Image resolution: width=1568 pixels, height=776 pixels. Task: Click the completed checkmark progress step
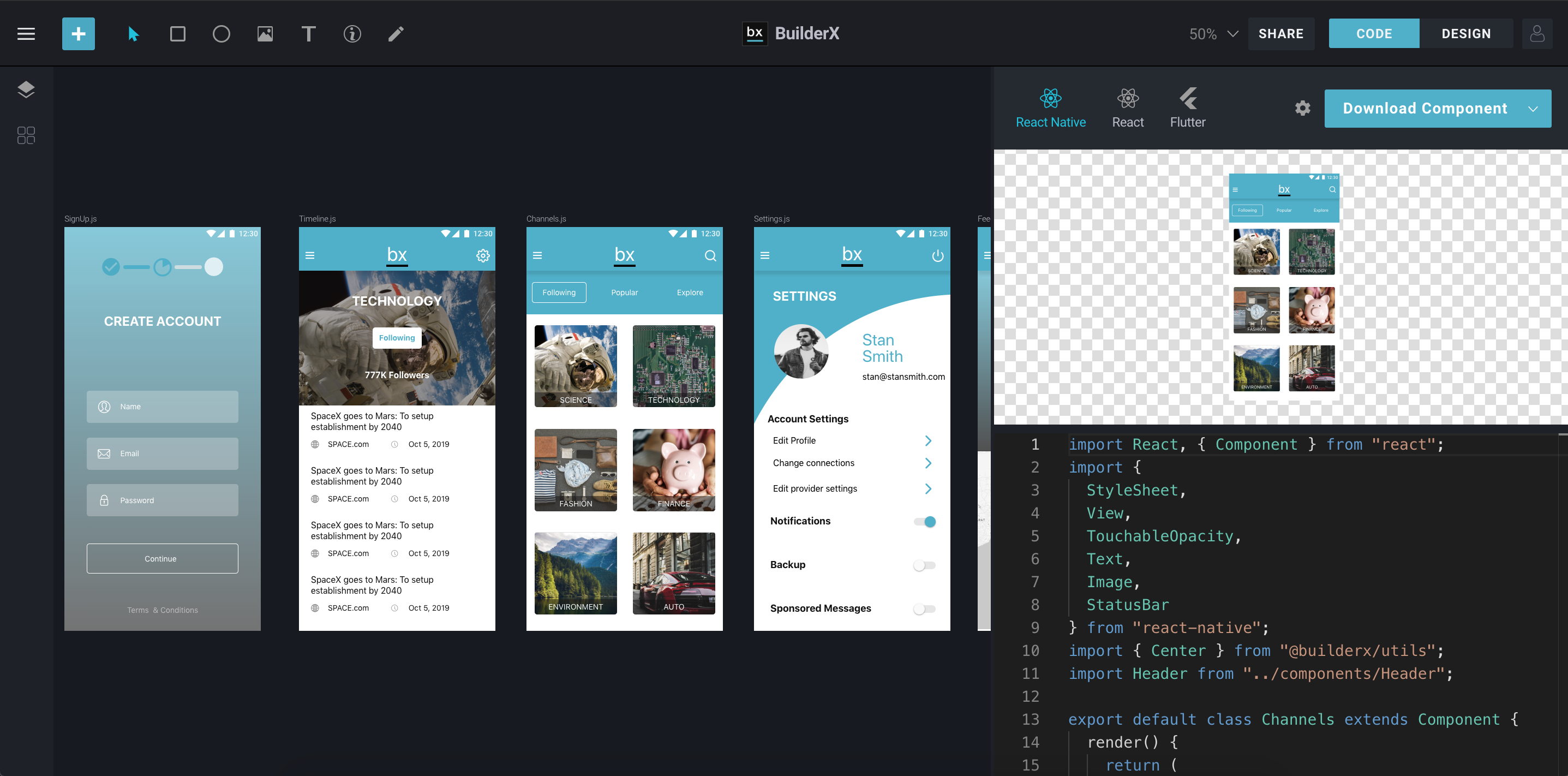coord(111,266)
